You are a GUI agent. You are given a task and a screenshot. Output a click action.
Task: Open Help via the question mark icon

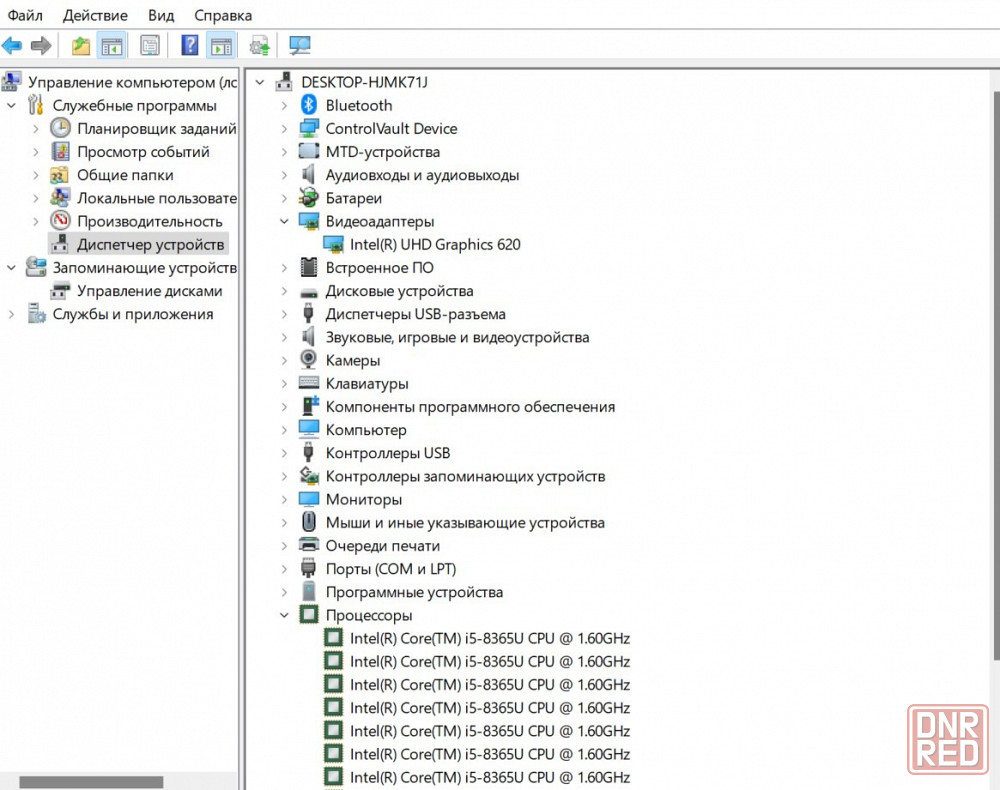pyautogui.click(x=190, y=45)
